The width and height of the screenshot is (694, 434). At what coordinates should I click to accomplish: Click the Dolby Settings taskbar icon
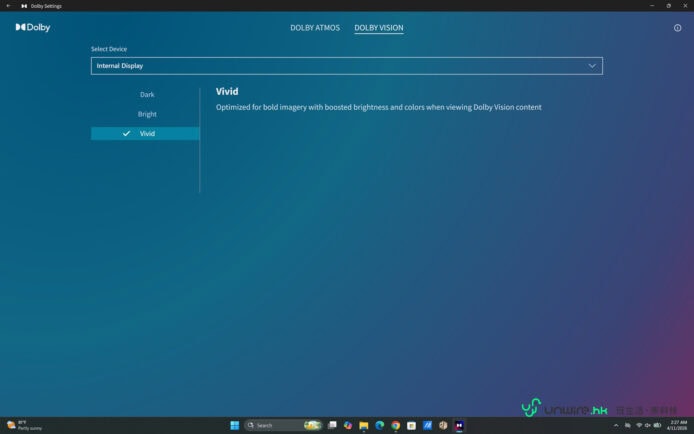pyautogui.click(x=459, y=426)
